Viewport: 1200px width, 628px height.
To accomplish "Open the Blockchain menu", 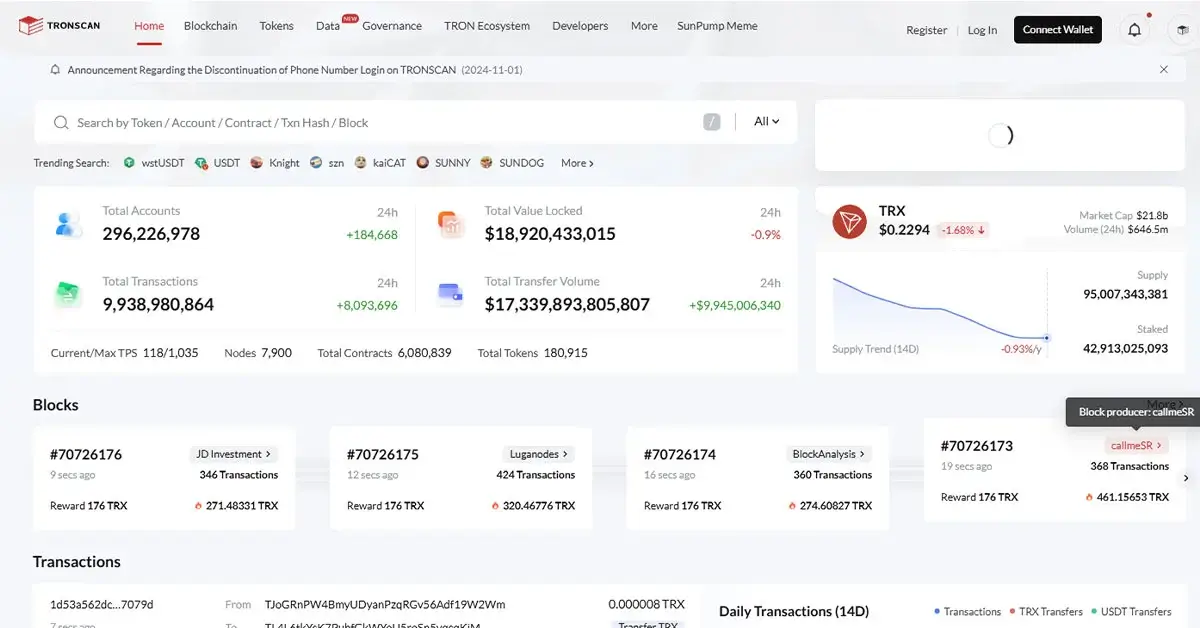I will (x=211, y=26).
